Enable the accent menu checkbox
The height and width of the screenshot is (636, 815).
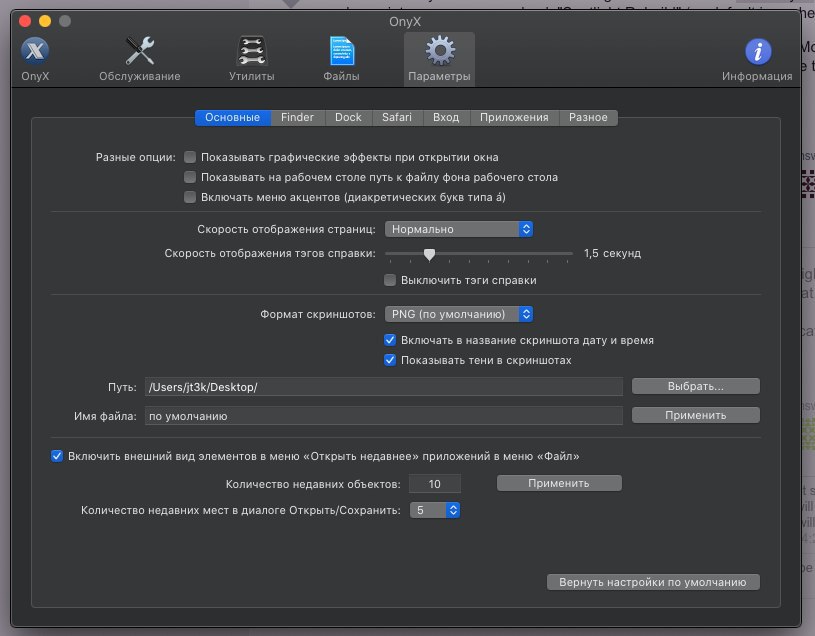click(x=190, y=197)
